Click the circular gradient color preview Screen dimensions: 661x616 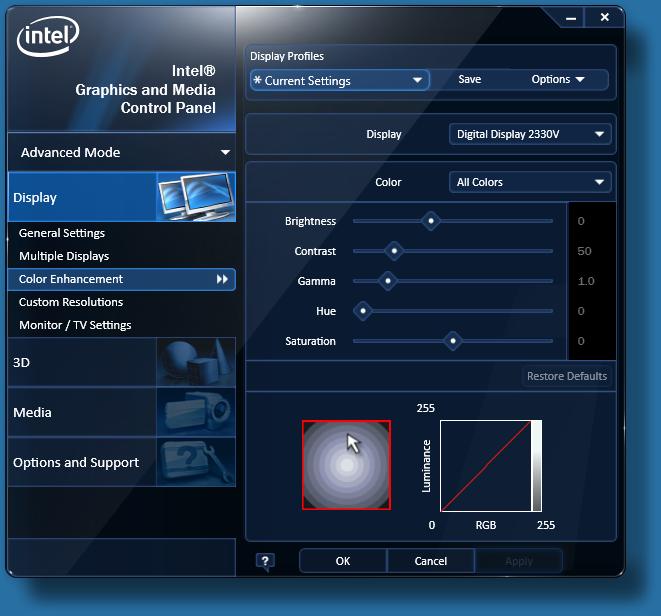click(x=347, y=465)
